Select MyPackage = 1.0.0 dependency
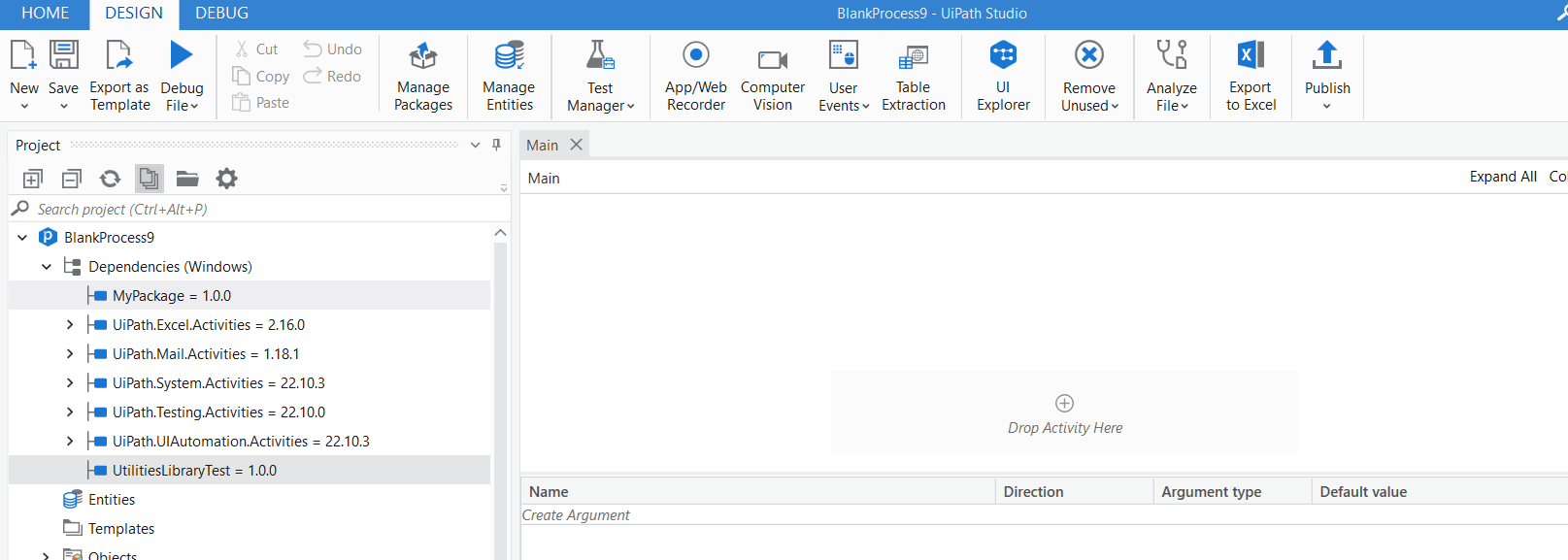 250,295
